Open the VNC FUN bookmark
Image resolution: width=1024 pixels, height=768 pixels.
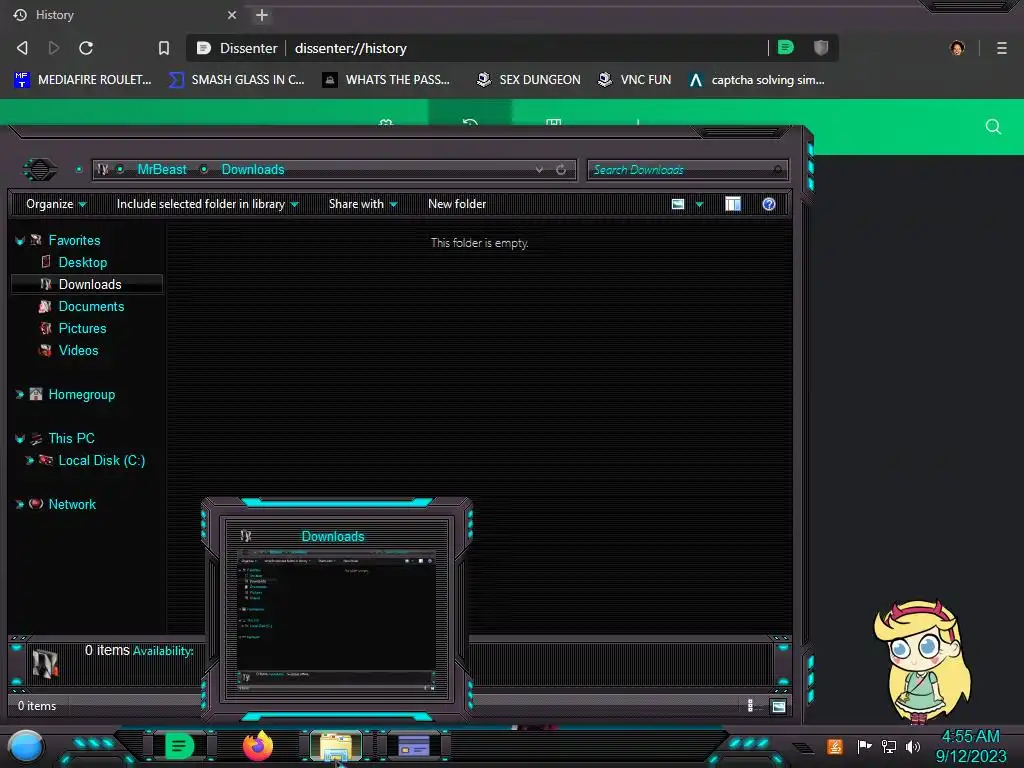[x=634, y=80]
